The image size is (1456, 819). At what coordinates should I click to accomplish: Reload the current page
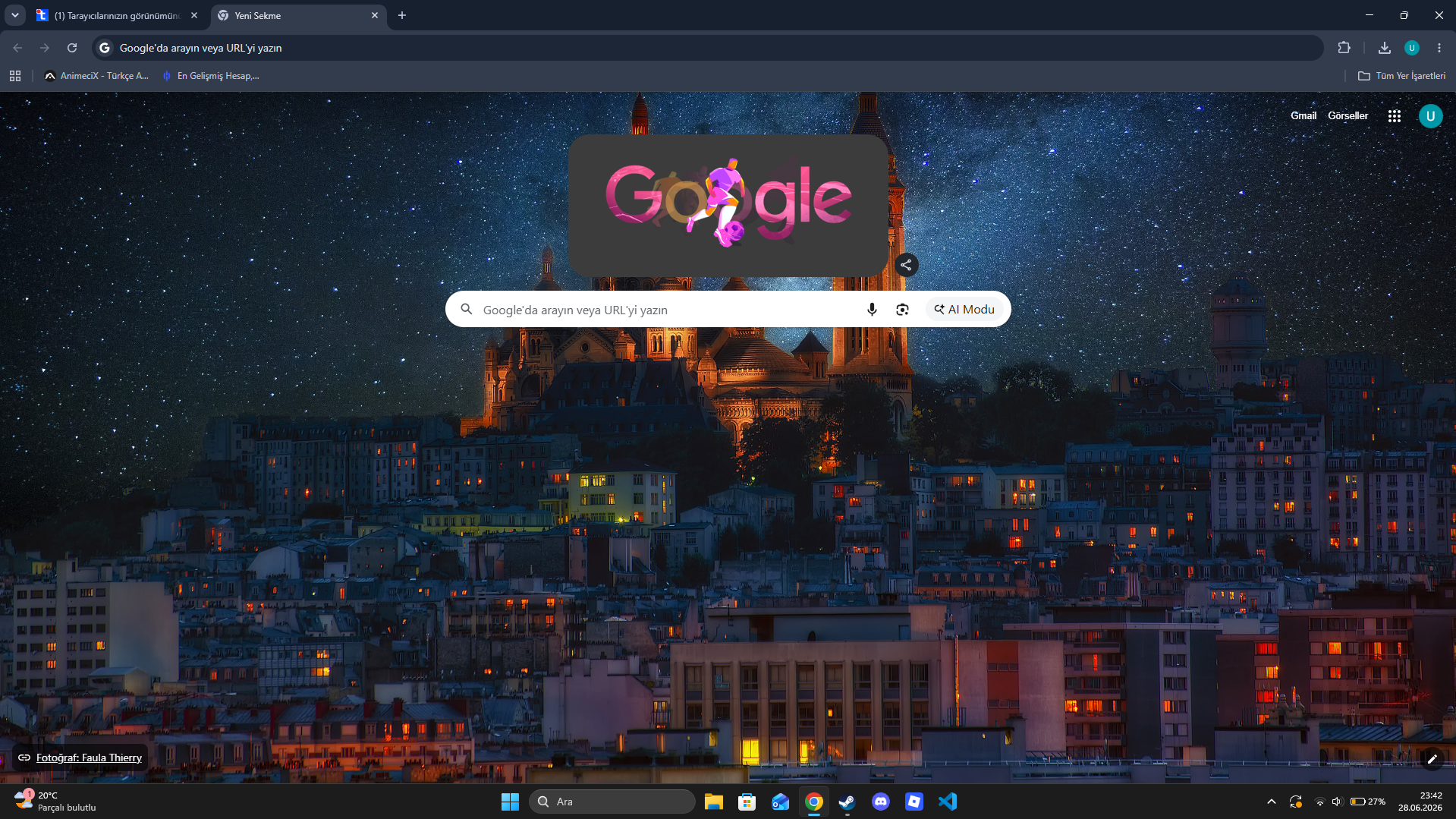click(72, 48)
